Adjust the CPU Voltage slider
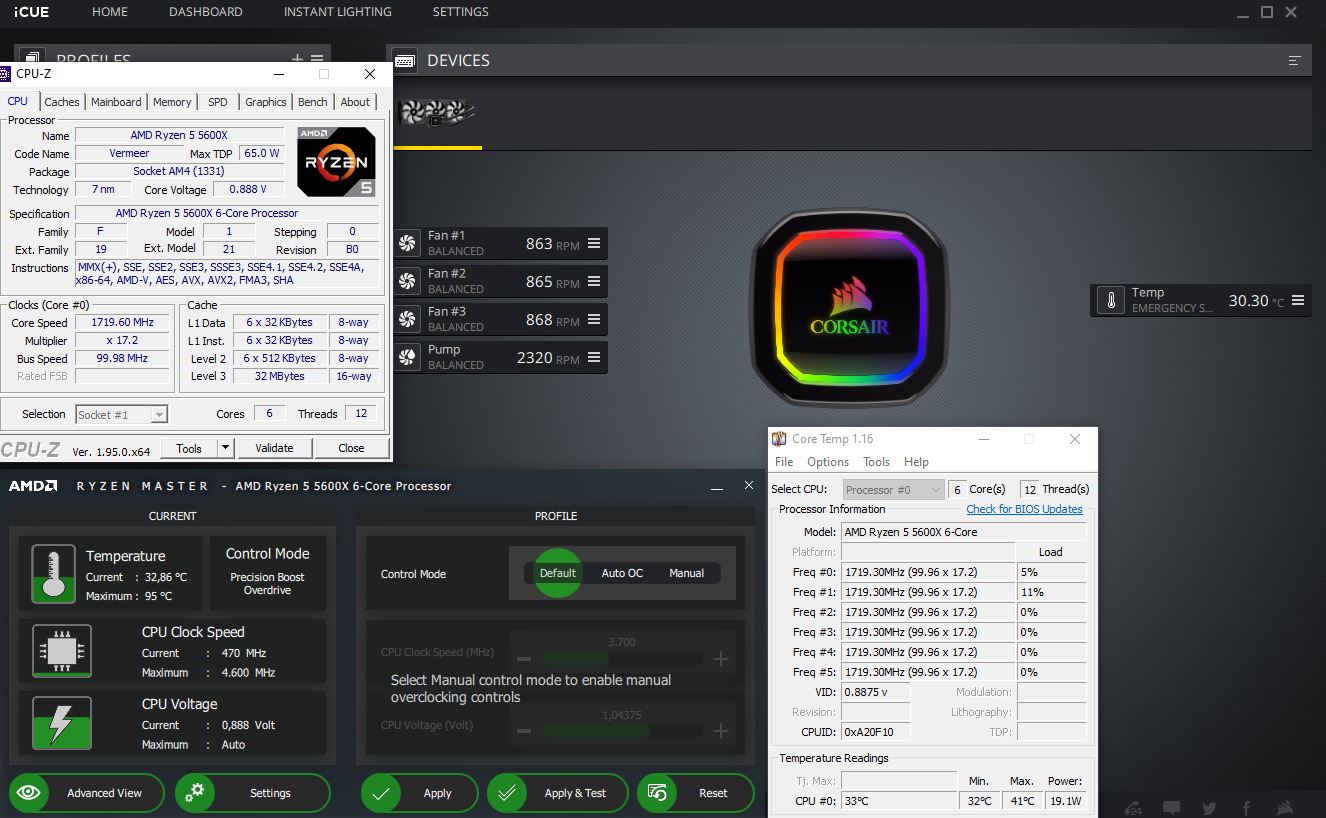The image size is (1326, 818). (x=621, y=731)
